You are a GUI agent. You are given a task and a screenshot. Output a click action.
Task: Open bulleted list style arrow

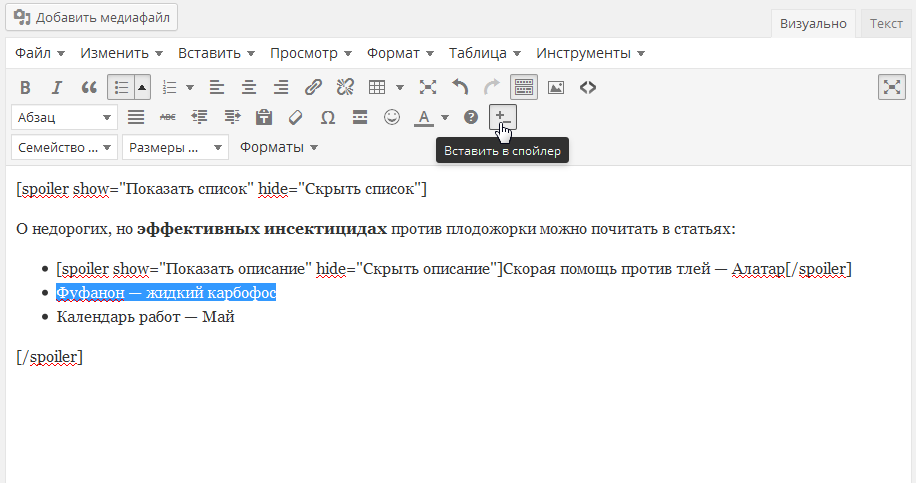tap(142, 88)
